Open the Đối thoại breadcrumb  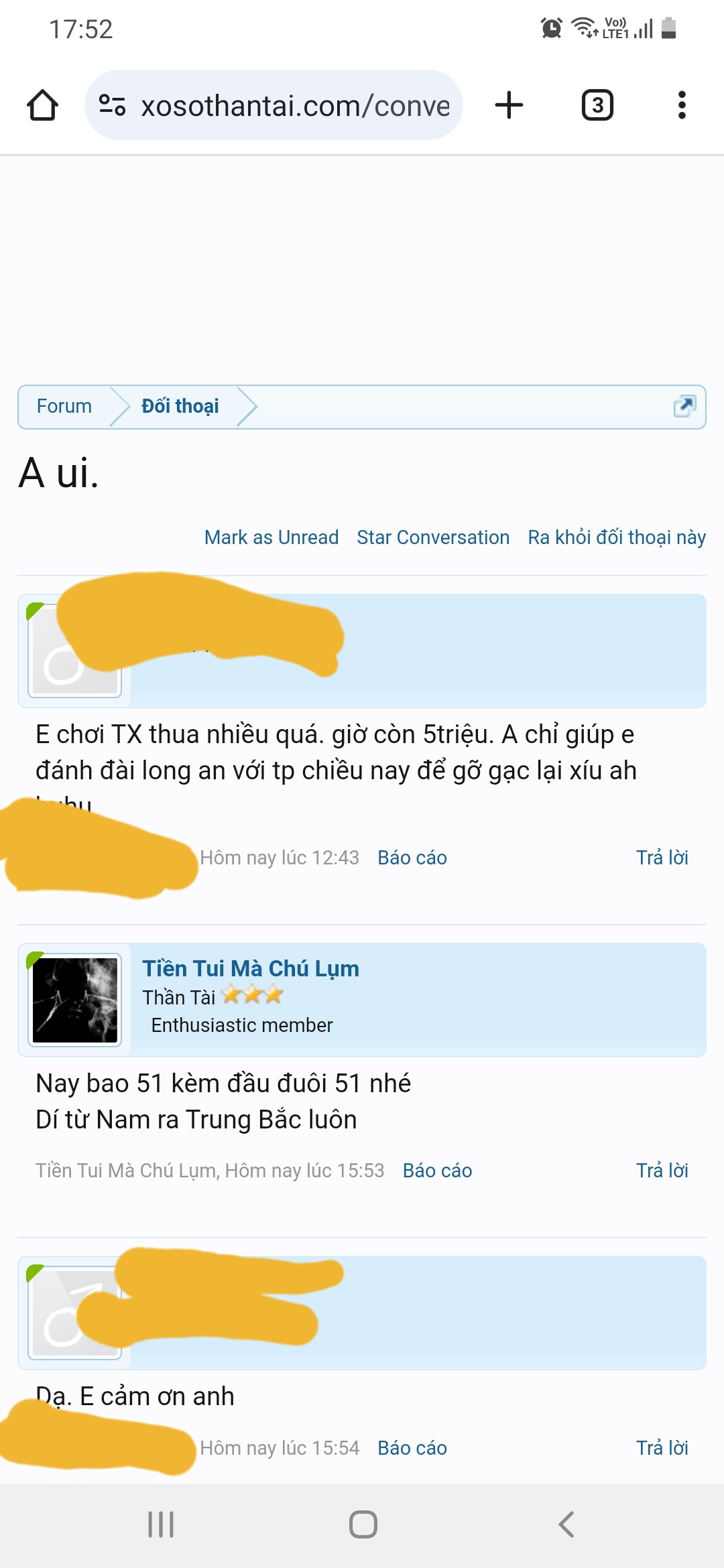point(180,406)
